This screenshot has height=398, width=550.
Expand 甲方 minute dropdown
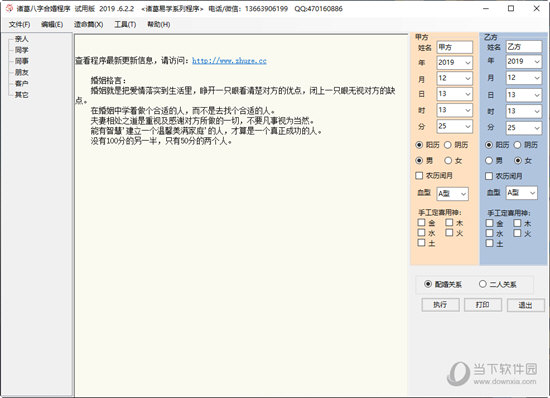pos(468,126)
